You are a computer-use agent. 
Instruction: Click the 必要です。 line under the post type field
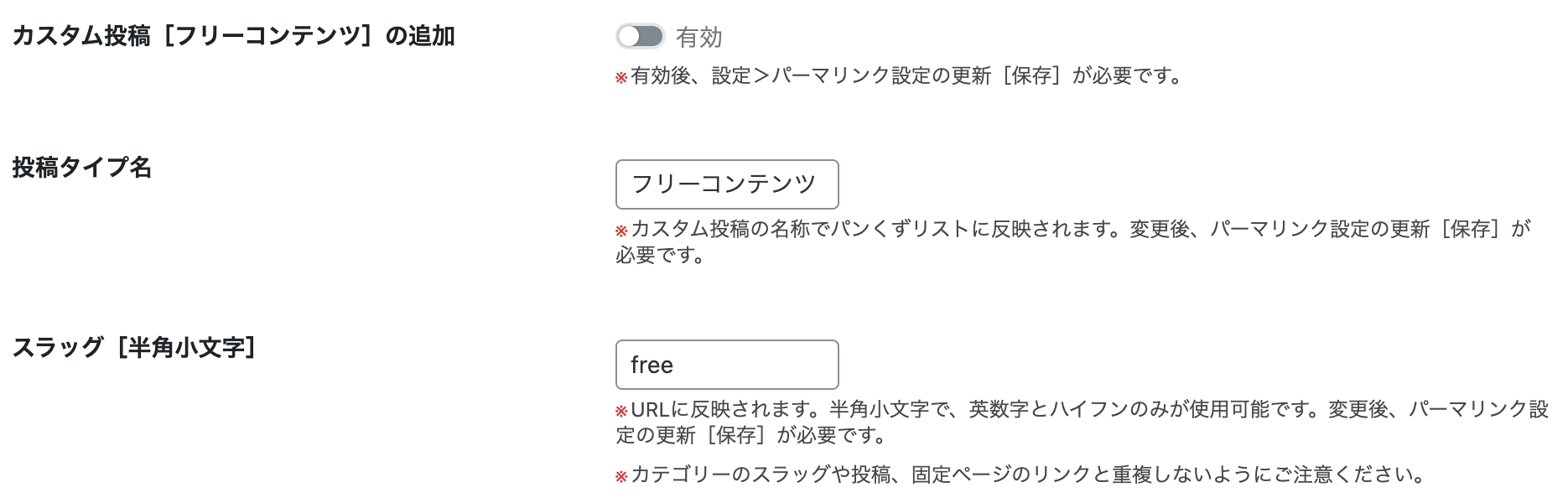click(661, 255)
